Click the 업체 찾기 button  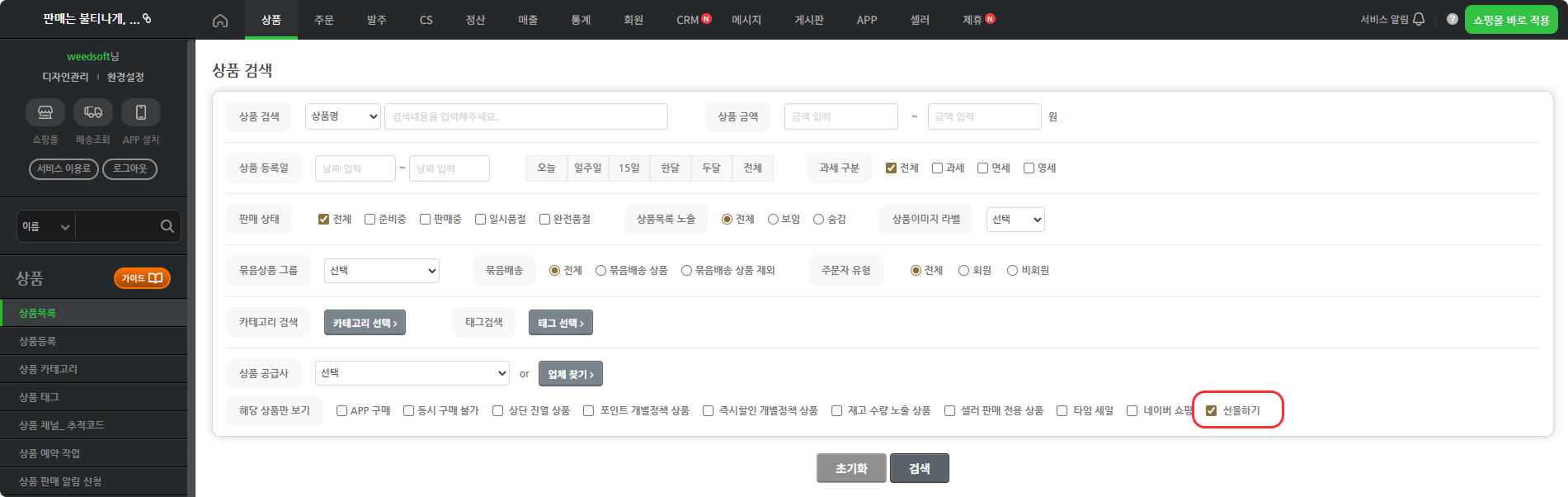click(571, 374)
